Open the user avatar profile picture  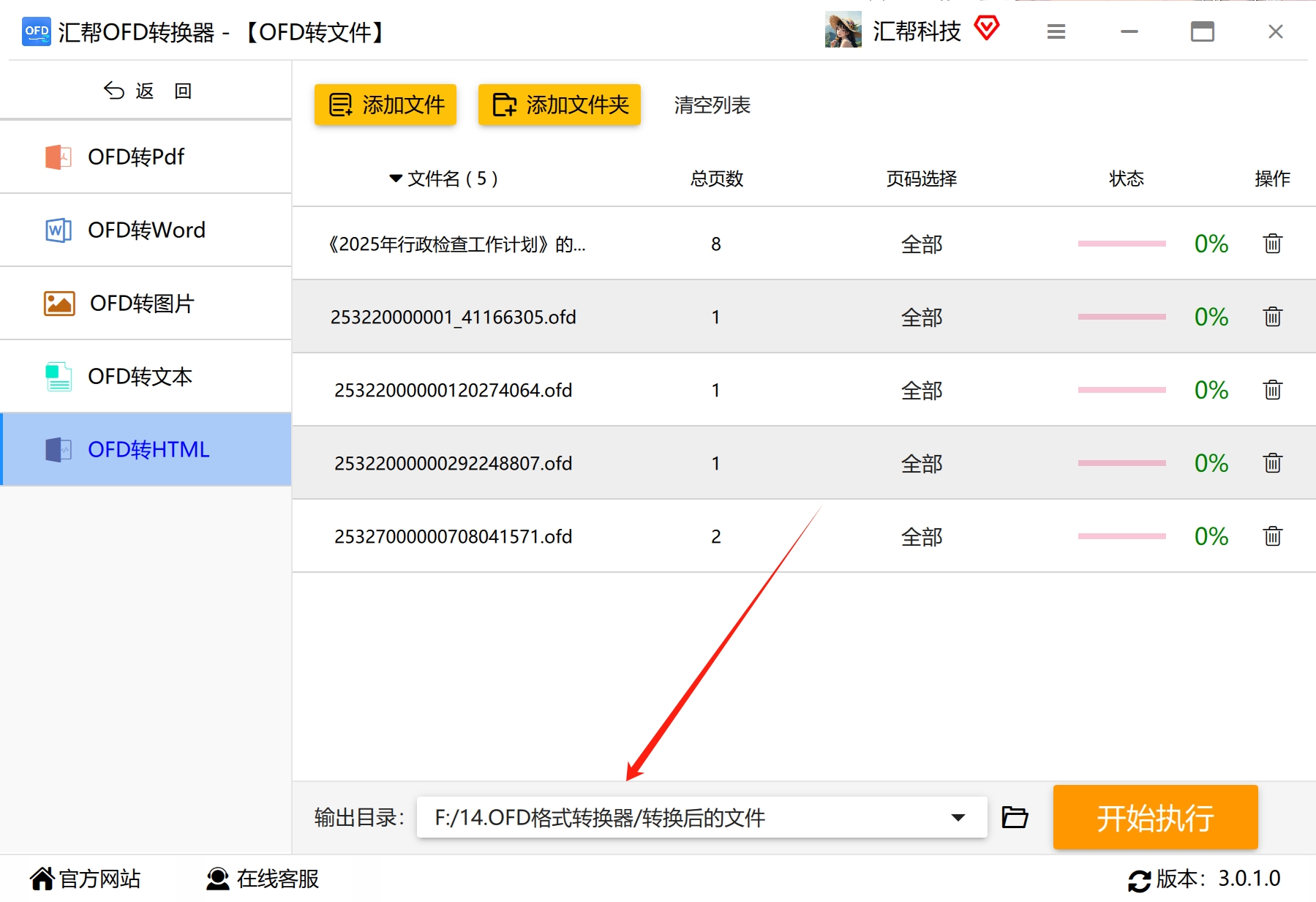pos(843,30)
